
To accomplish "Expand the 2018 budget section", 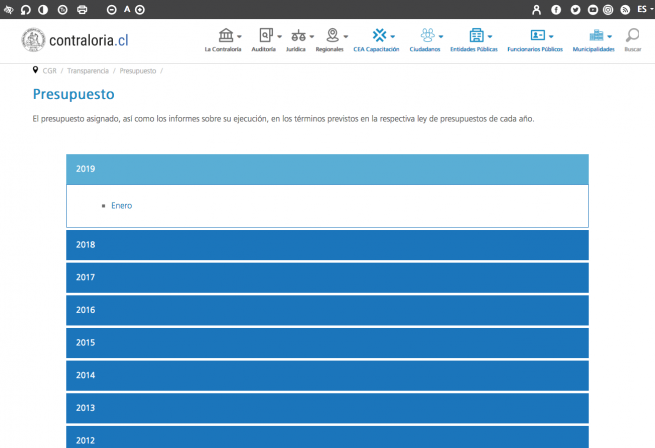I will click(327, 245).
